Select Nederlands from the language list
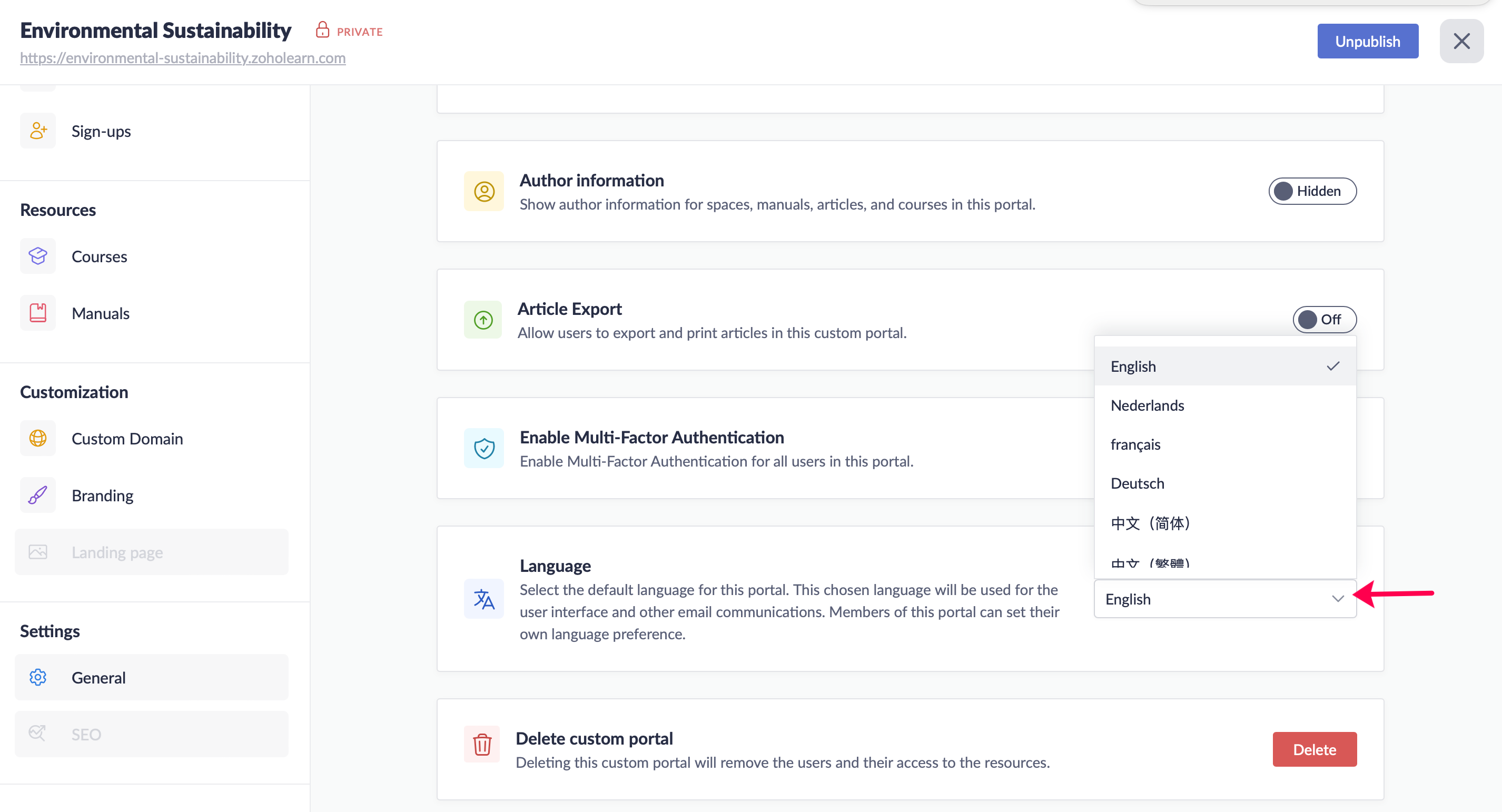The width and height of the screenshot is (1502, 812). coord(1147,405)
